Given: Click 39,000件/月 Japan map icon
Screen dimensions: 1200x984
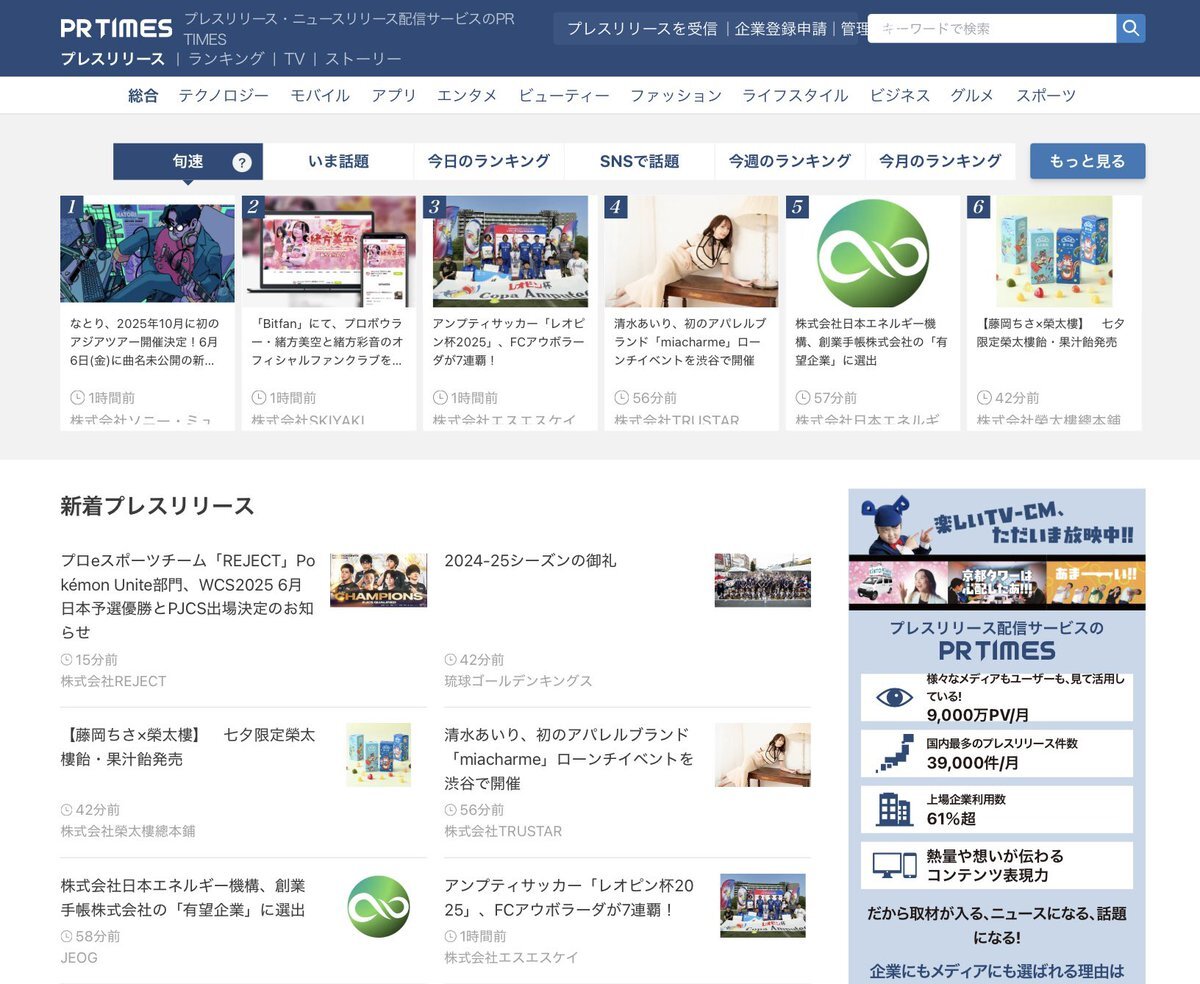Looking at the screenshot, I should (x=894, y=753).
